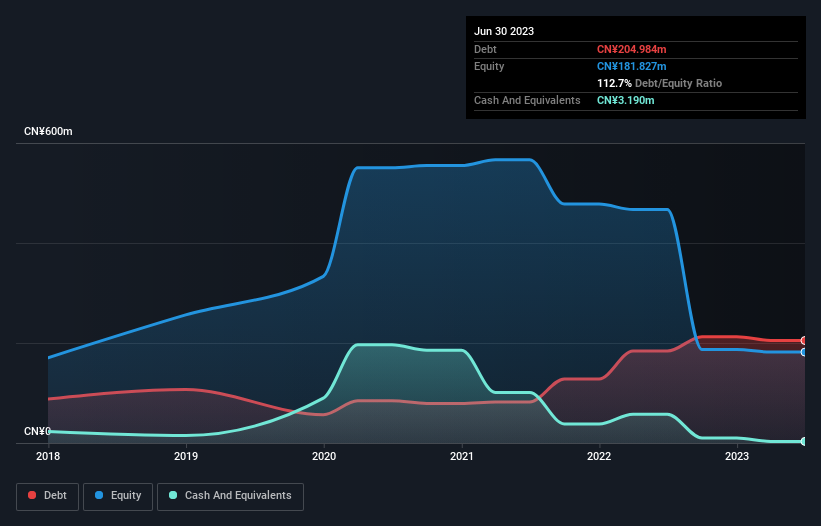Click the 112.7% Debt/Equity Ratio text
The image size is (821, 526).
(659, 83)
